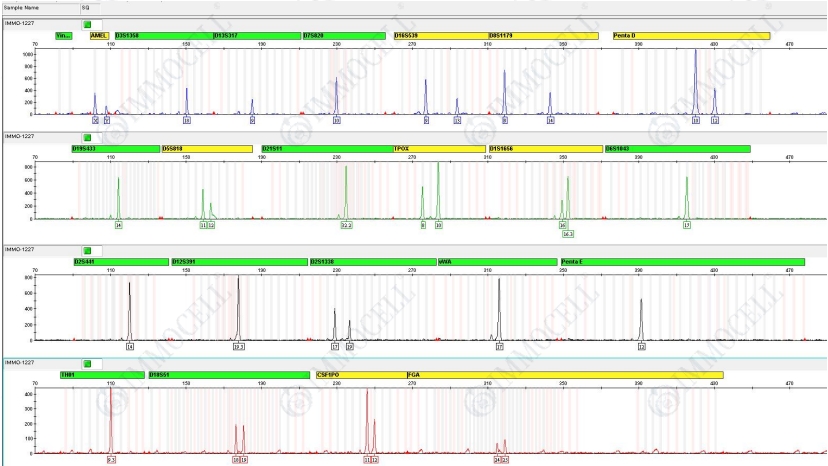
Task: Select the D1S1656 marker bar
Action: pos(546,149)
